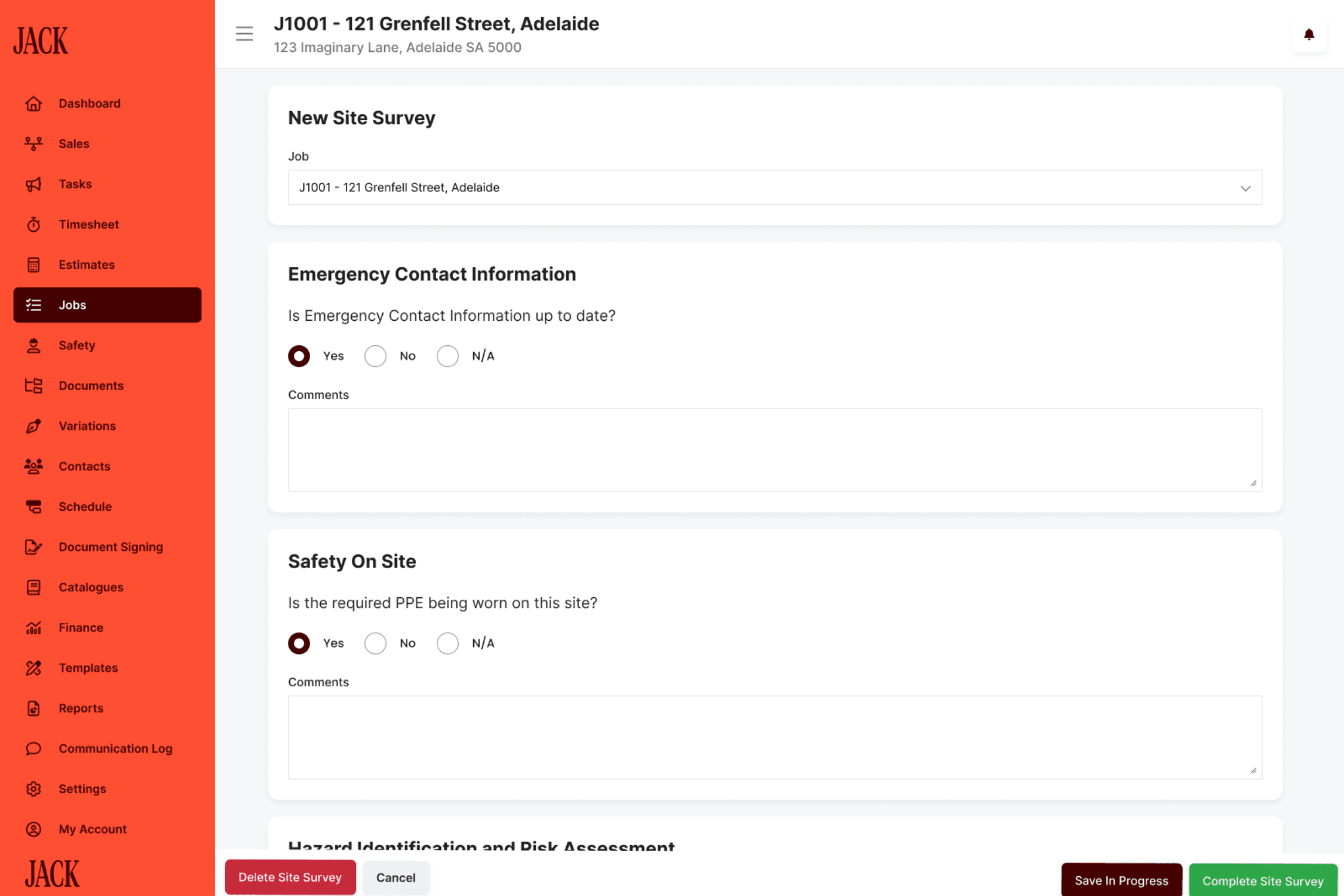The height and width of the screenshot is (896, 1344).
Task: Click the Finance chart icon
Action: (x=33, y=628)
